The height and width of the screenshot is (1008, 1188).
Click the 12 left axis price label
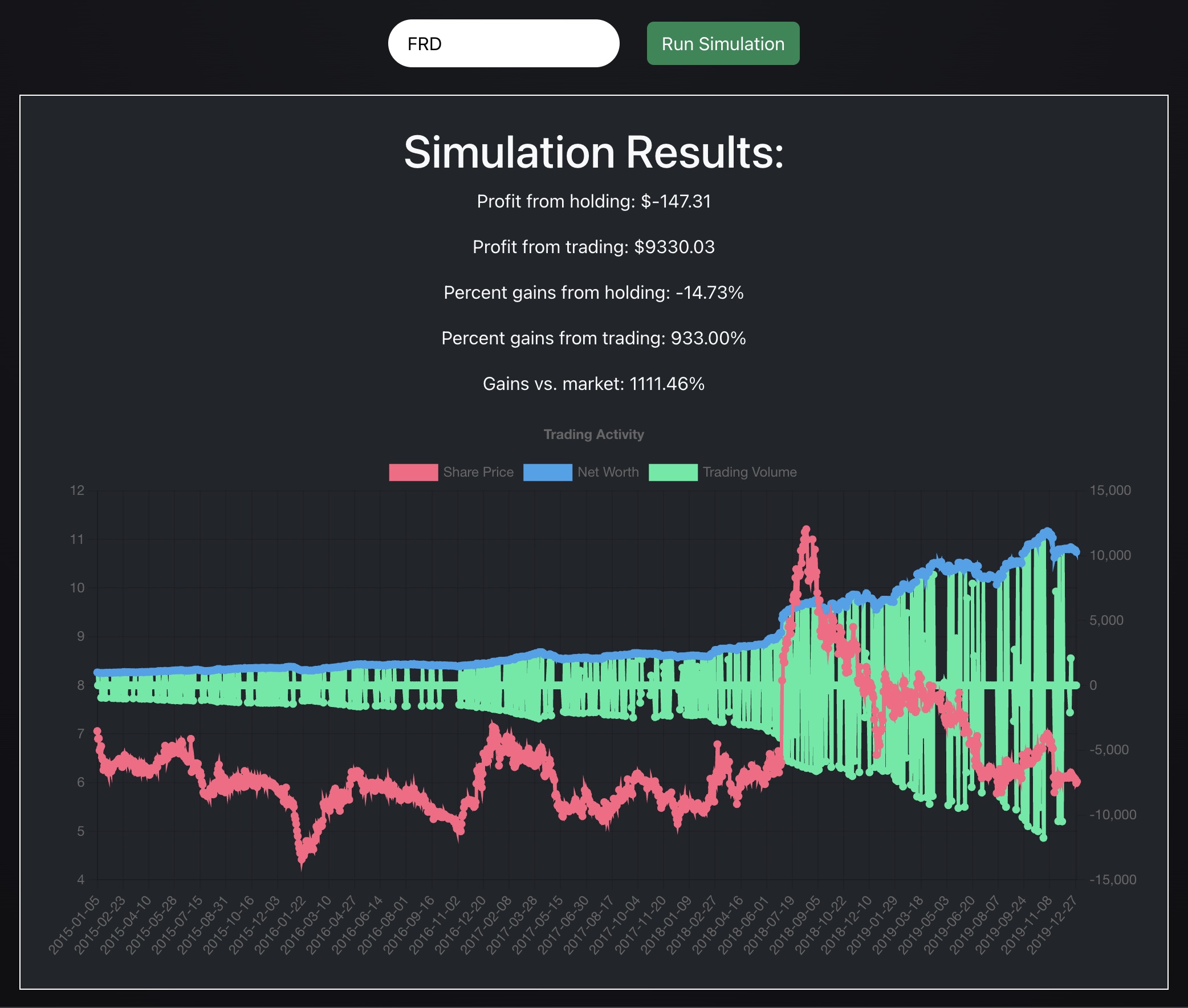pos(77,490)
